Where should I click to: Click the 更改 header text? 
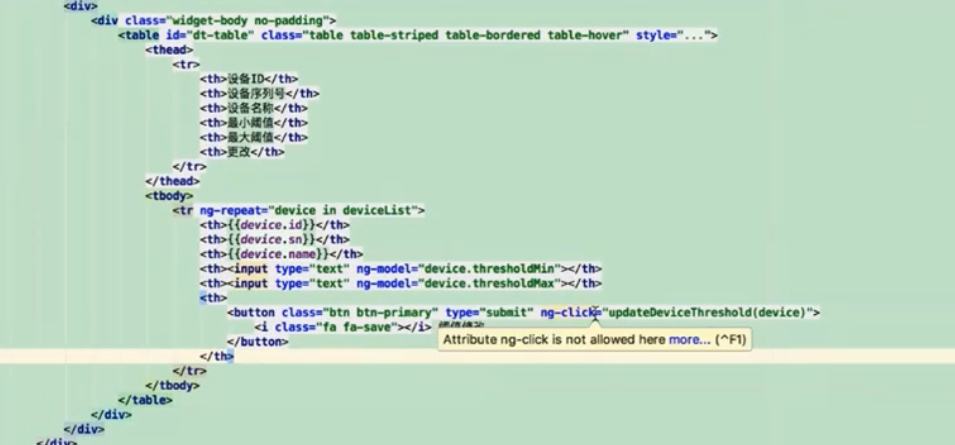tap(239, 152)
